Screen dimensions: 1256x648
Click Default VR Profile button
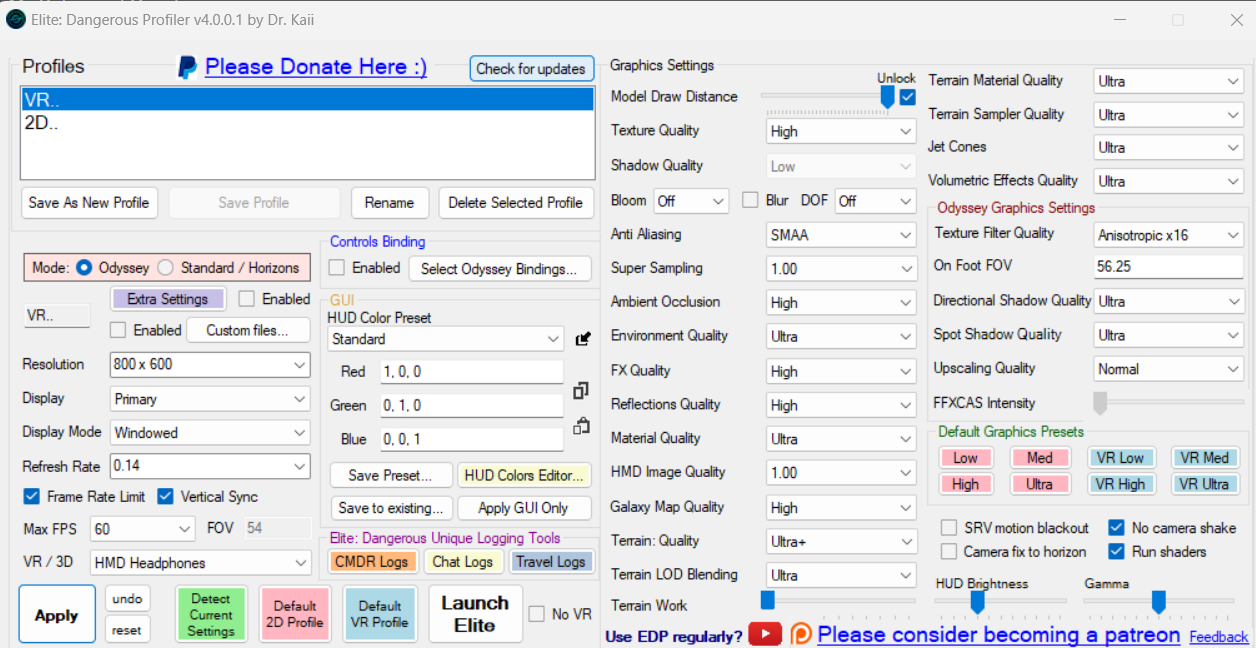[x=380, y=615]
